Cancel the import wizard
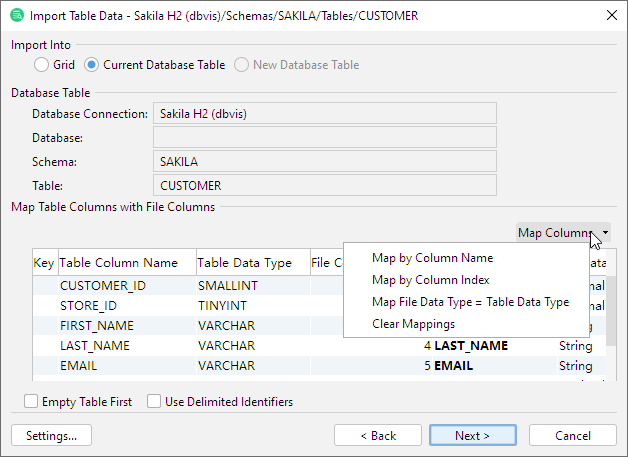This screenshot has width=628, height=457. tap(573, 435)
